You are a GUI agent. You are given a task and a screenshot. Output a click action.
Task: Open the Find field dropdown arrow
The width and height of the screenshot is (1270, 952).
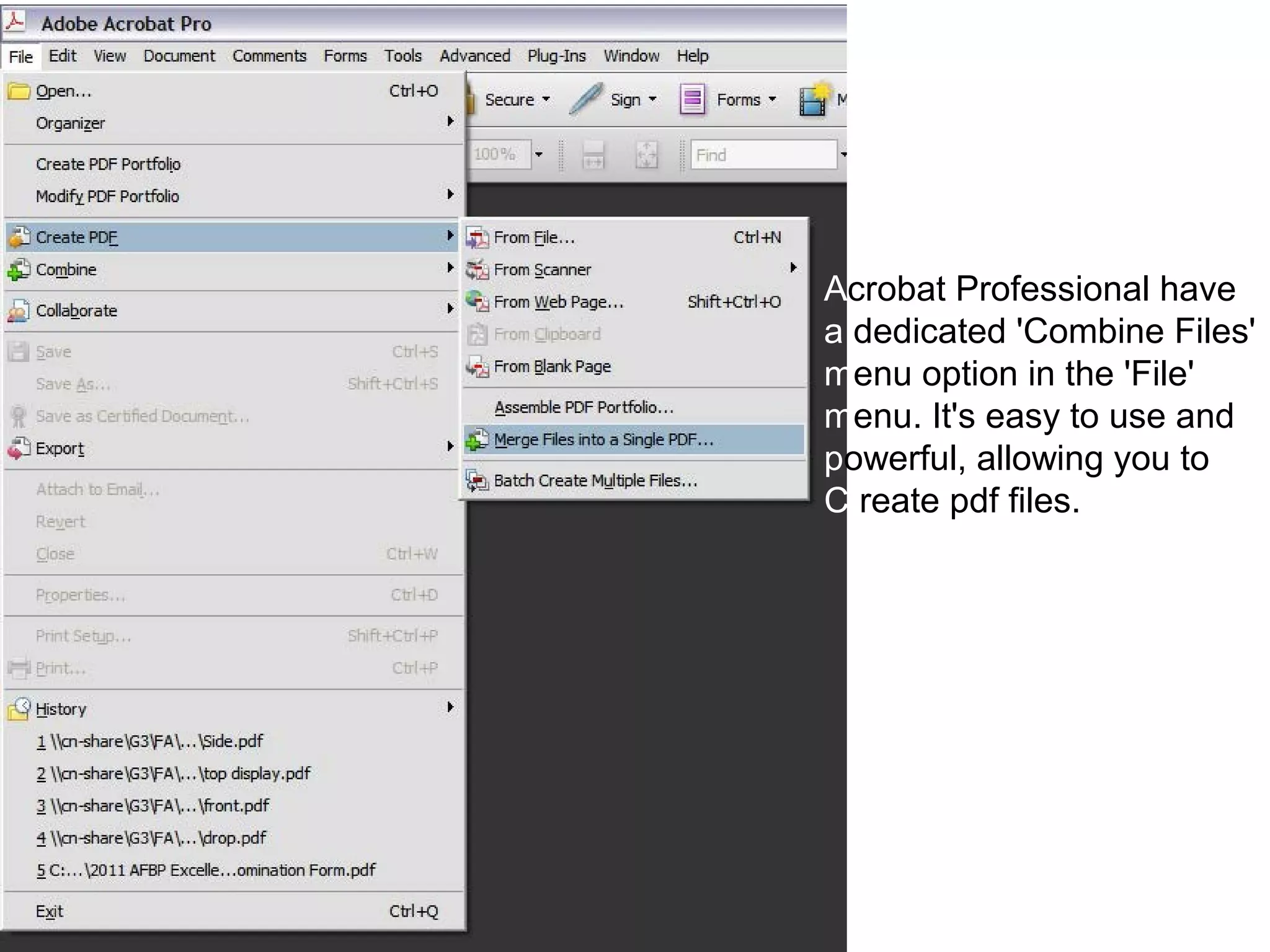point(843,154)
